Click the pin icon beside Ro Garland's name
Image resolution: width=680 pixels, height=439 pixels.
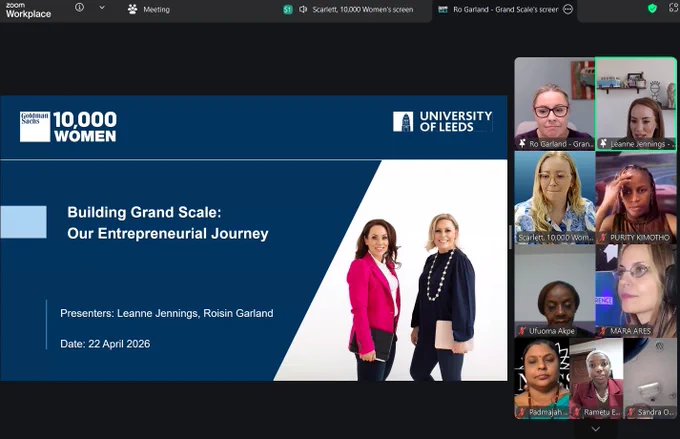(x=522, y=144)
